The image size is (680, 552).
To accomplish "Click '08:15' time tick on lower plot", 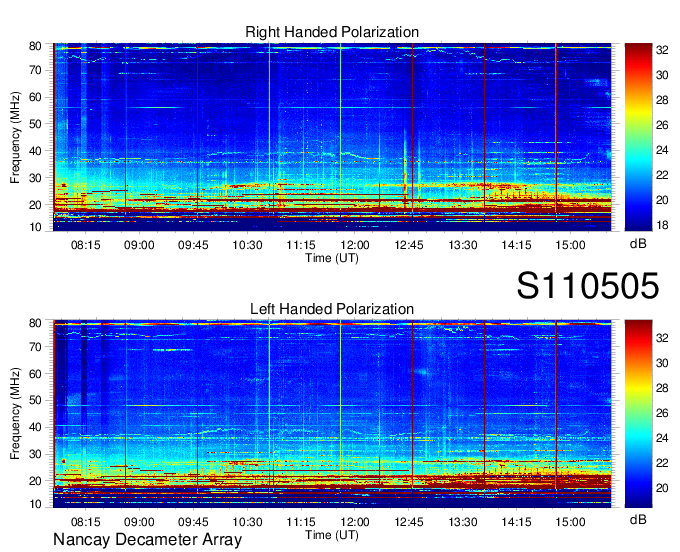I will [85, 522].
